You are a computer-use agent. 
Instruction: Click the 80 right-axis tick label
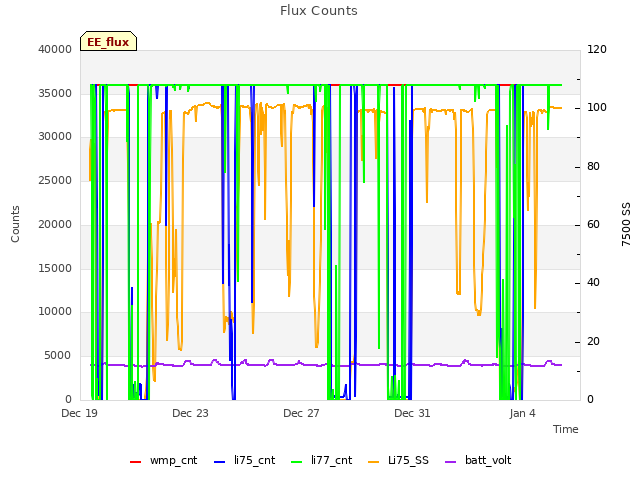click(x=593, y=167)
